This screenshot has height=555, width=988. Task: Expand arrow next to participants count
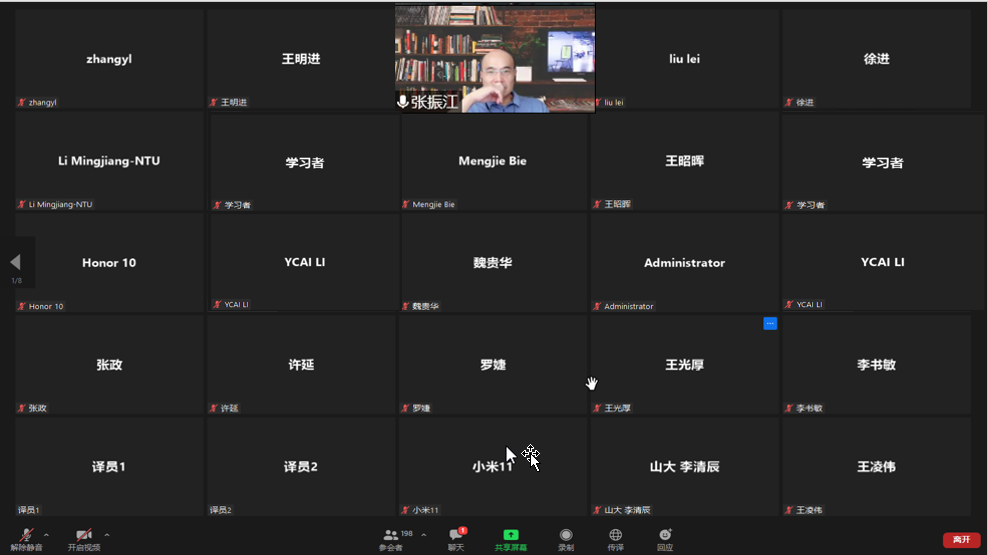click(x=423, y=534)
